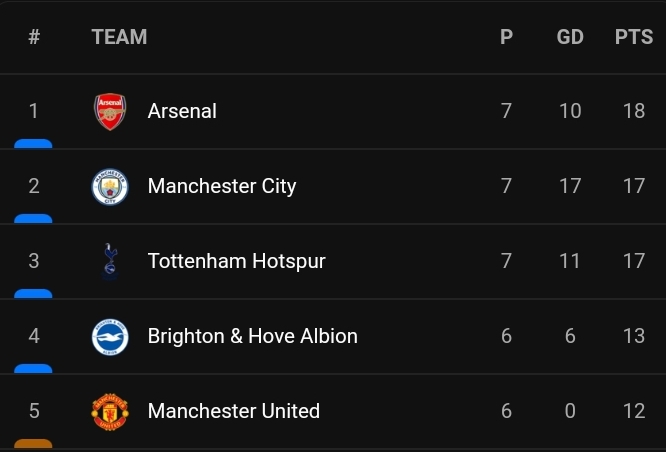Sort table by GD column header
This screenshot has width=666, height=452.
coord(570,37)
